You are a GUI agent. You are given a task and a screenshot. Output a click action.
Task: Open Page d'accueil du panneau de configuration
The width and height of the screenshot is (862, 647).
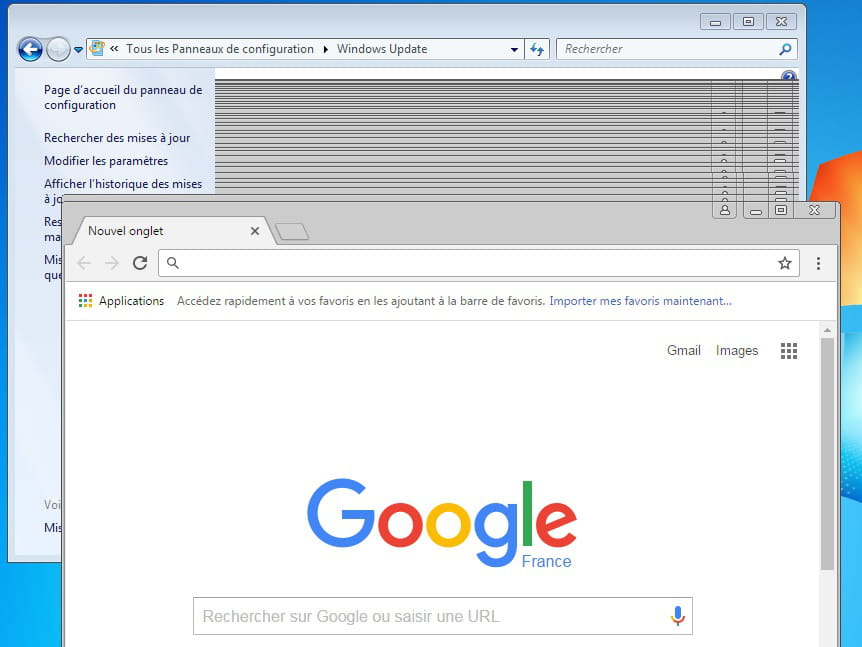tap(123, 97)
